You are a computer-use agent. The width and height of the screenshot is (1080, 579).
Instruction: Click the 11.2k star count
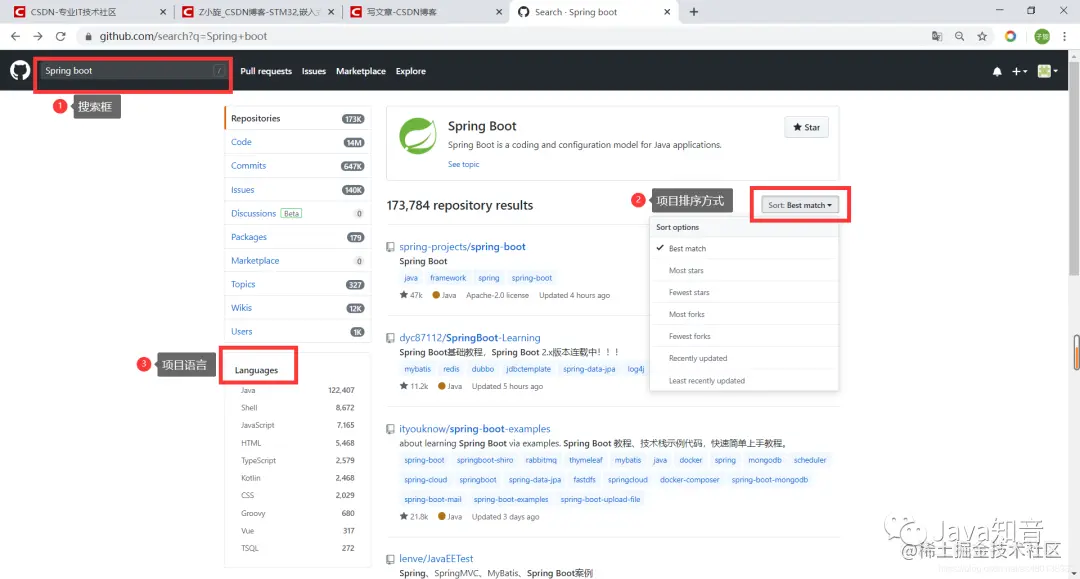[414, 386]
